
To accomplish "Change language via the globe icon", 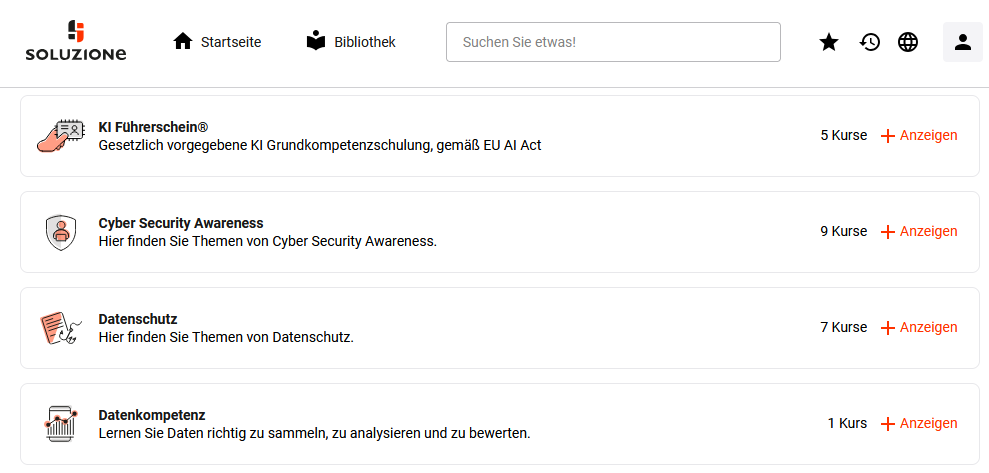I will (x=908, y=42).
